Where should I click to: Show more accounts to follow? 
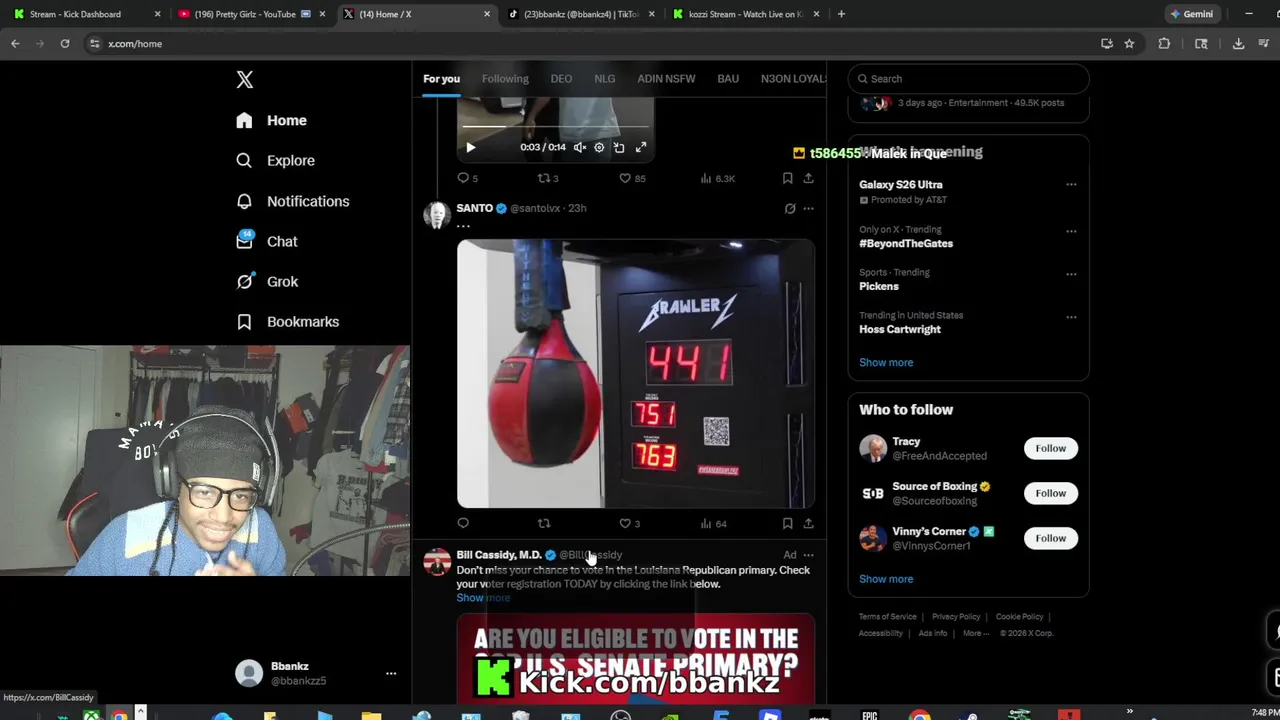click(x=886, y=579)
